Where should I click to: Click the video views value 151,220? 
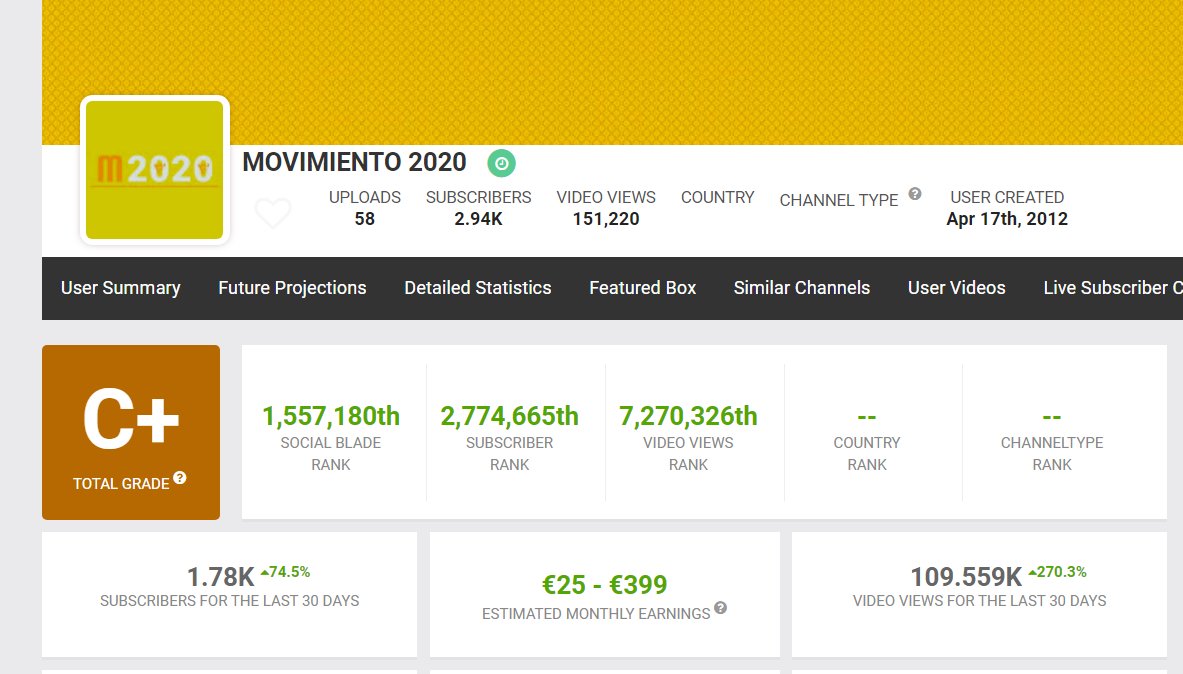pos(606,219)
